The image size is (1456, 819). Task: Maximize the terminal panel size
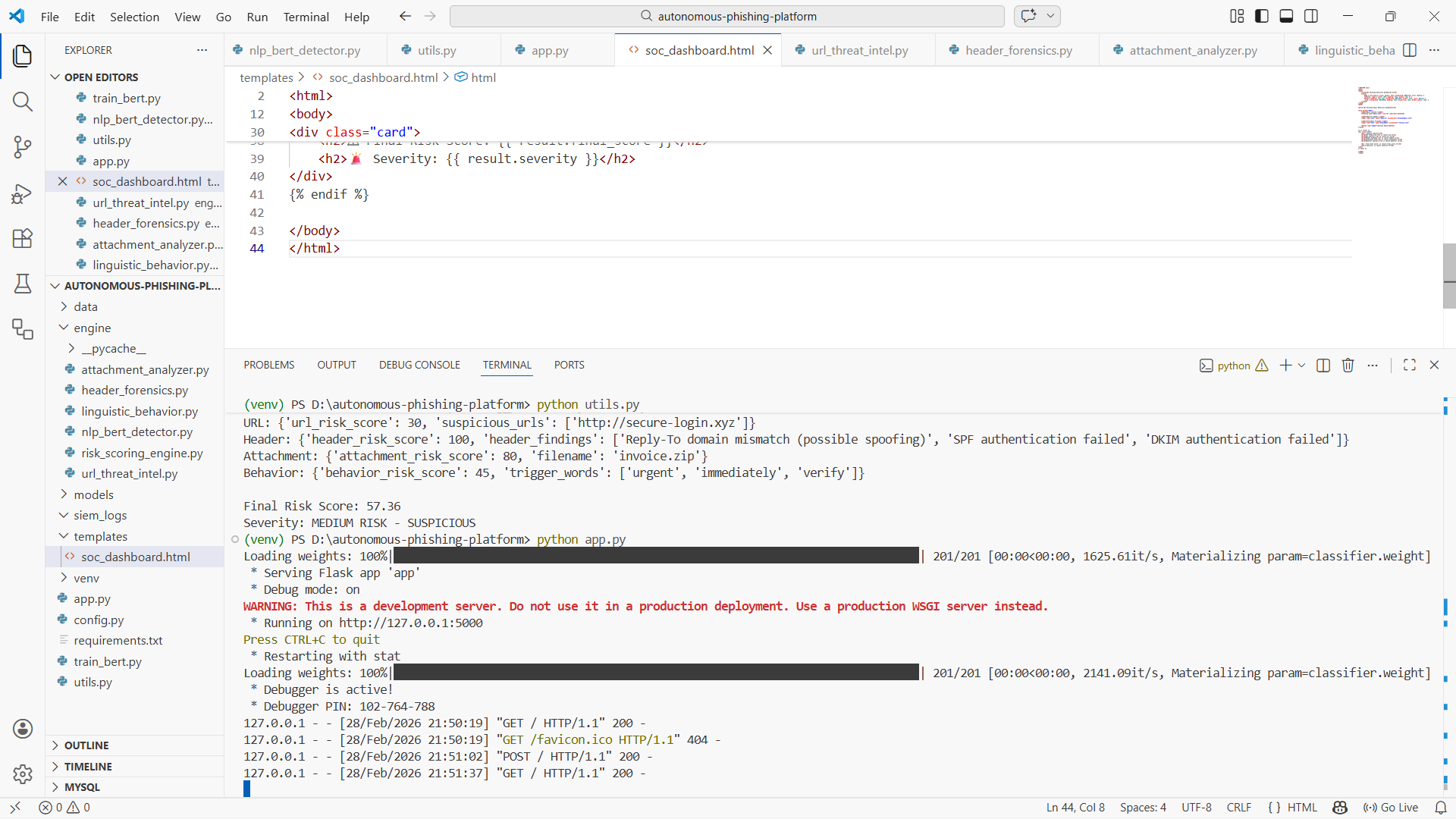pyautogui.click(x=1410, y=365)
